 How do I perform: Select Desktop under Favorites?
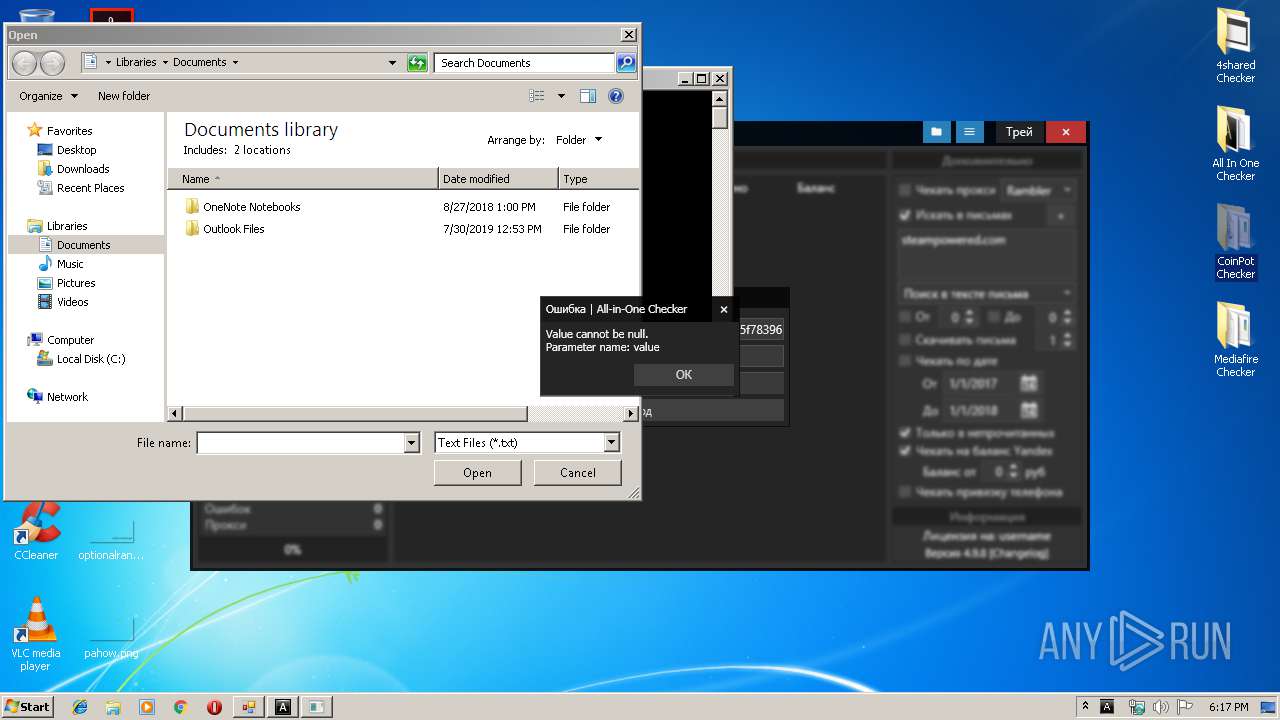77,150
